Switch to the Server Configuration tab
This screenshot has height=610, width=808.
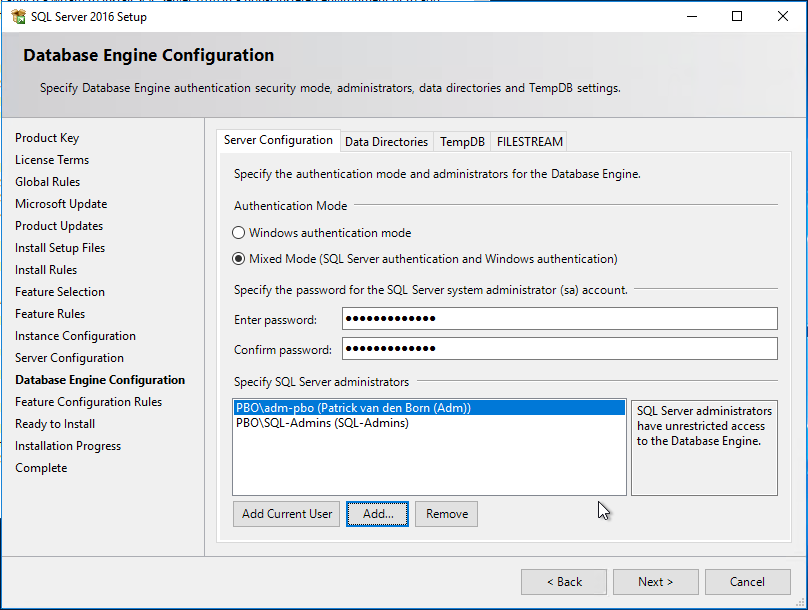point(278,140)
